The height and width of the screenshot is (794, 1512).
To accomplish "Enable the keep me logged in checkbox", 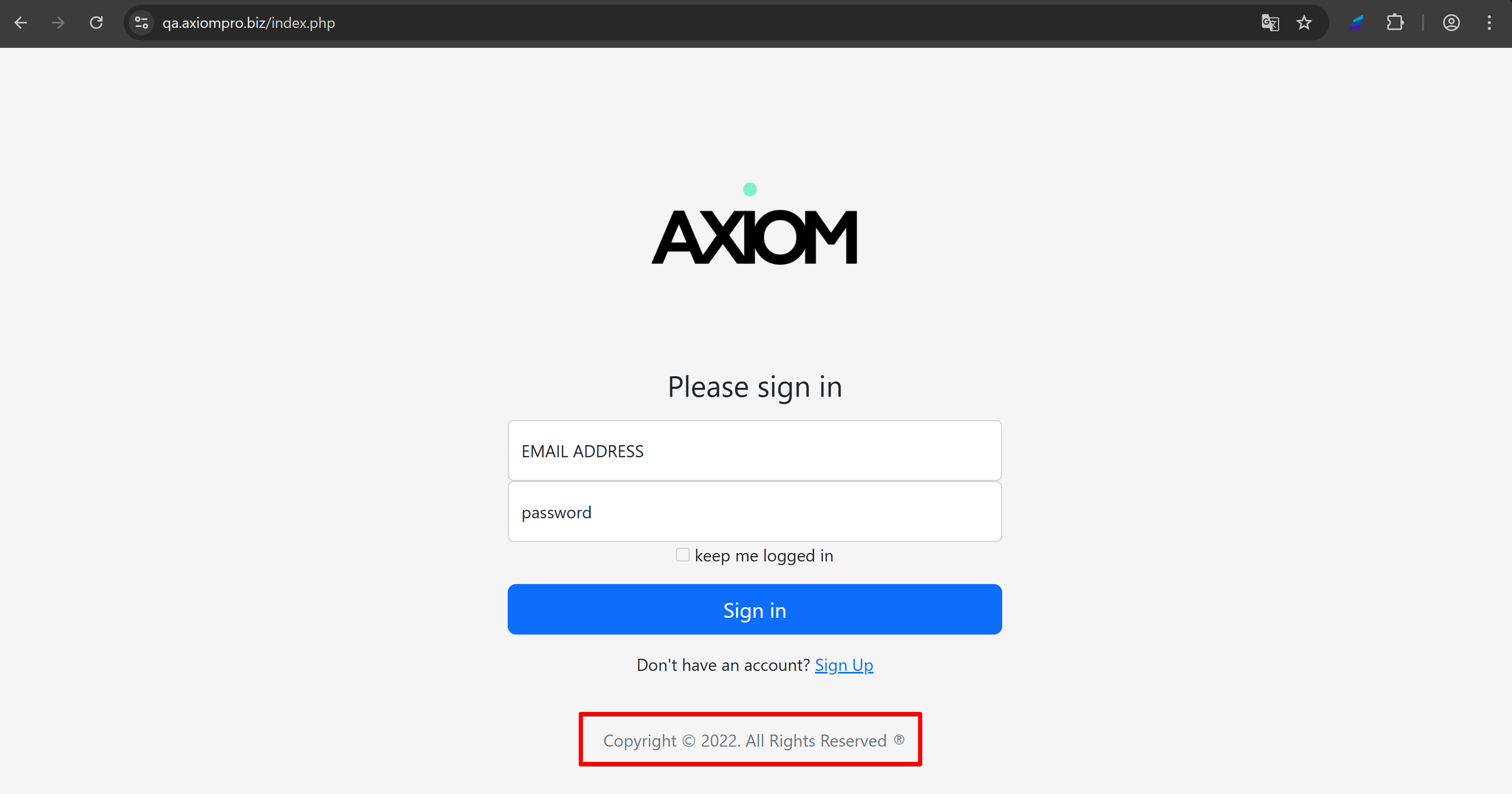I will tap(682, 555).
